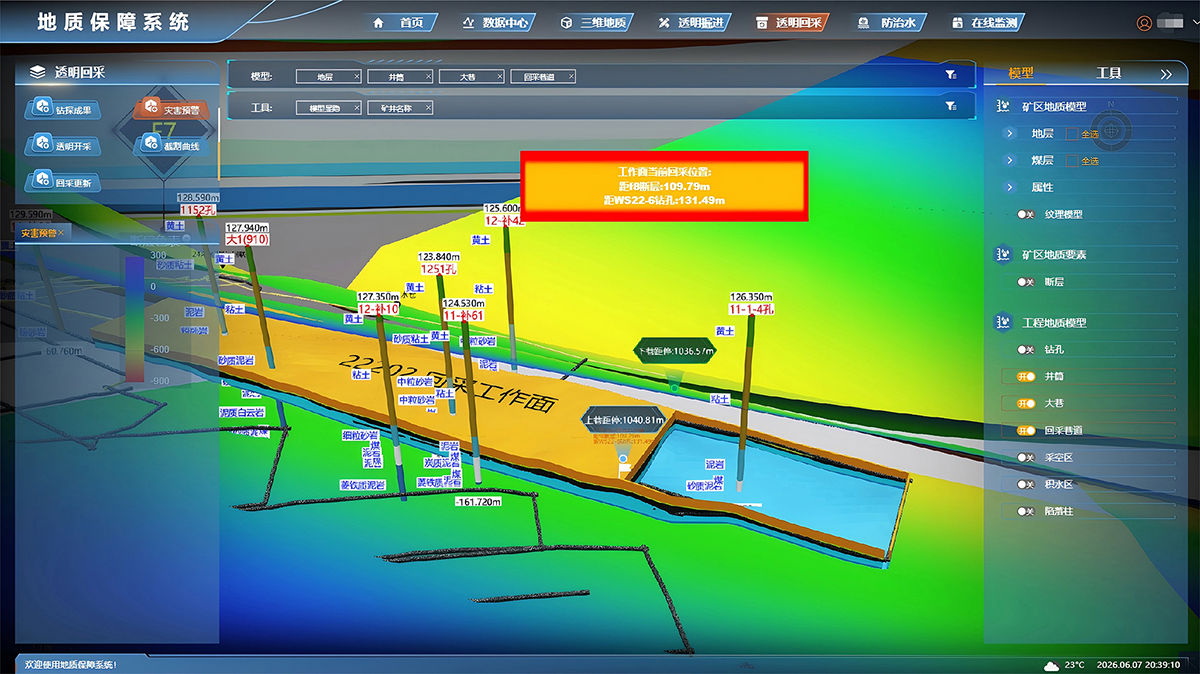Toggle the 断层 switch
The height and width of the screenshot is (674, 1200).
tap(1025, 282)
